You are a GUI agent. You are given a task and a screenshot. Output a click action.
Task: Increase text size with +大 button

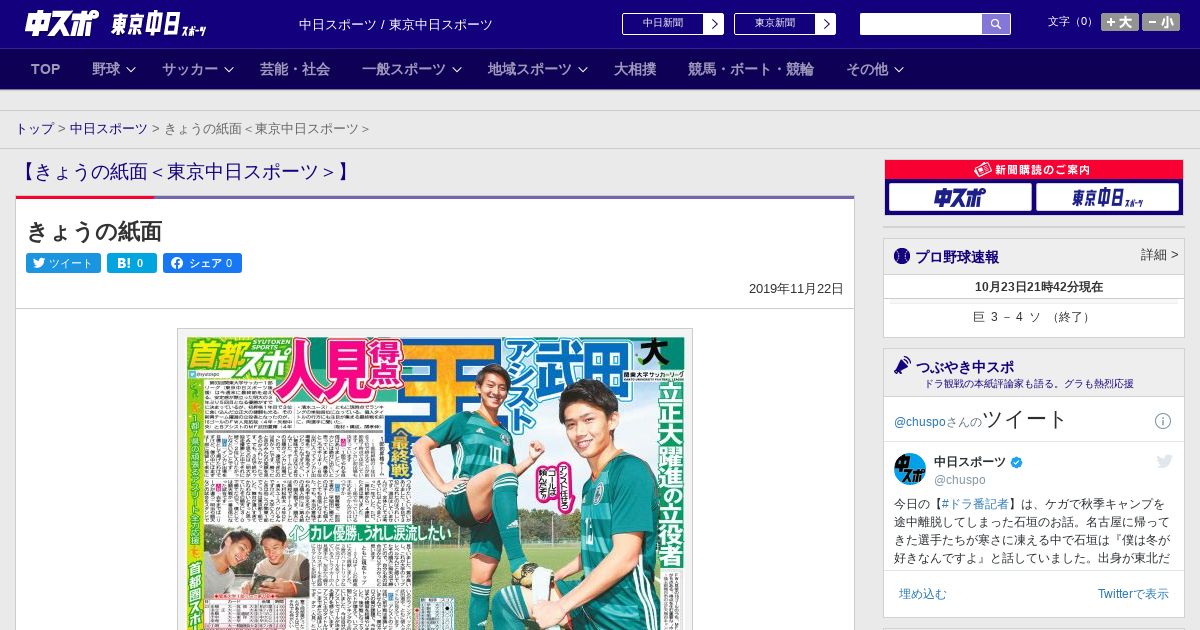click(1119, 22)
